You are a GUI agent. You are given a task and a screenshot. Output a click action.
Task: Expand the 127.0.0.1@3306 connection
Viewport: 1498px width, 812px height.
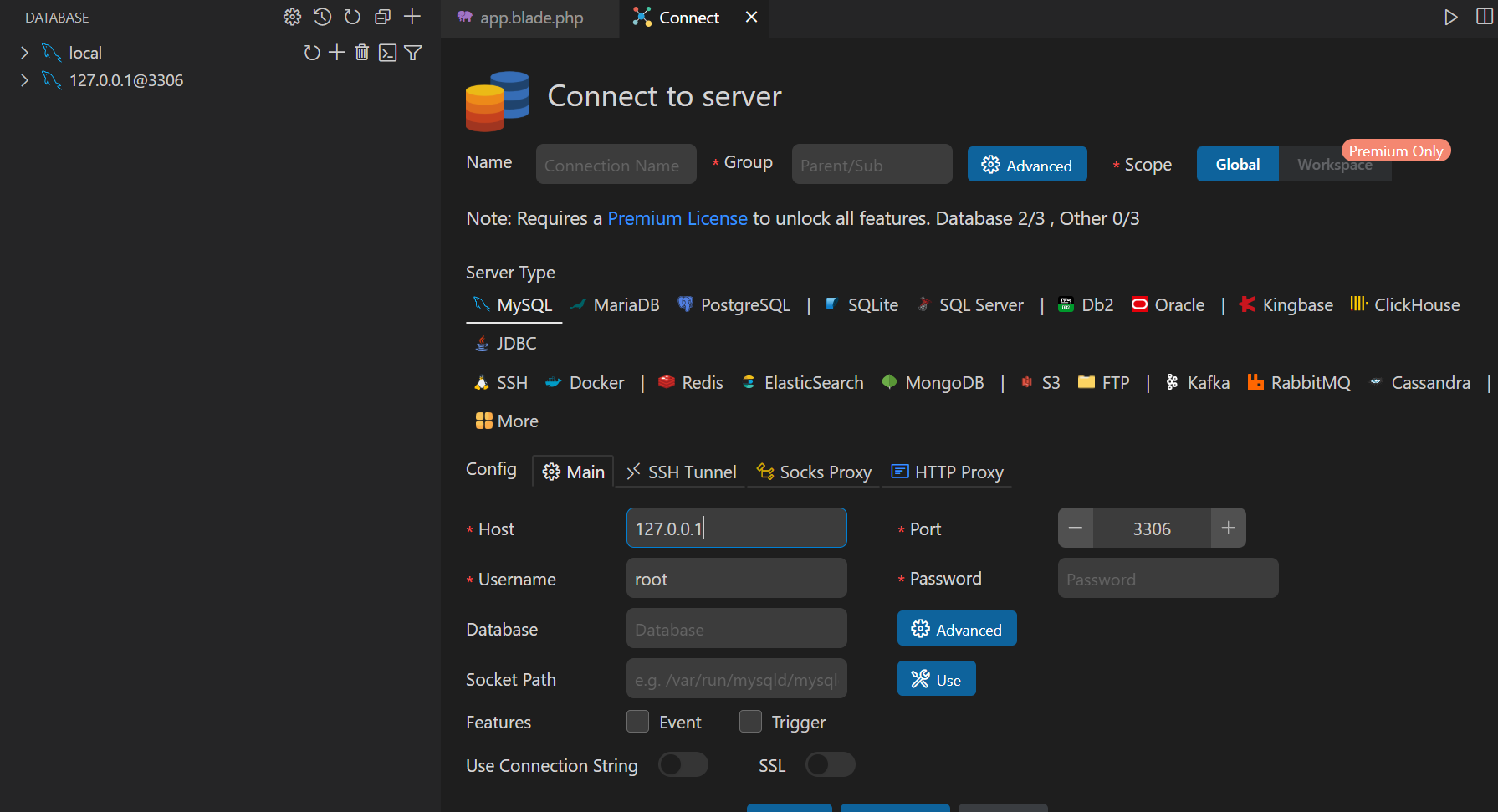coord(24,80)
